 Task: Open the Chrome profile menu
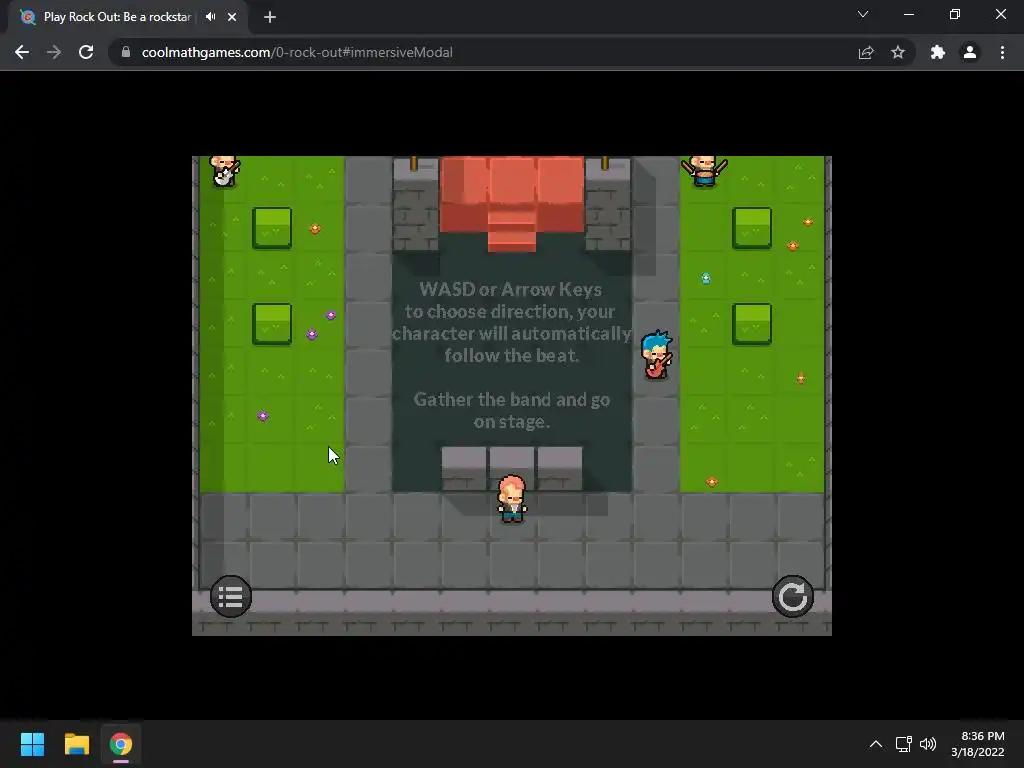coord(970,52)
